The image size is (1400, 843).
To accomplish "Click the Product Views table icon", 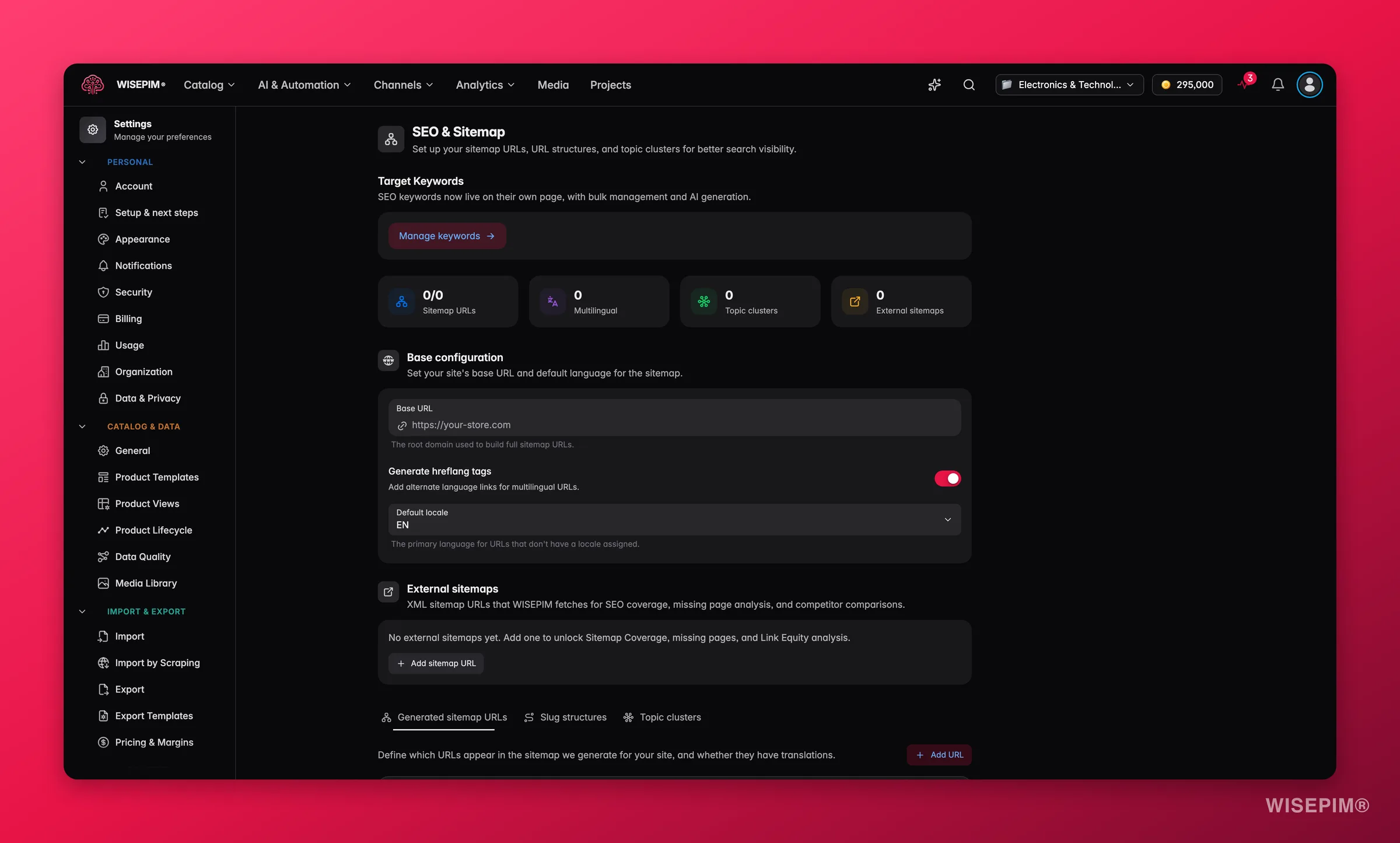I will 103,503.
